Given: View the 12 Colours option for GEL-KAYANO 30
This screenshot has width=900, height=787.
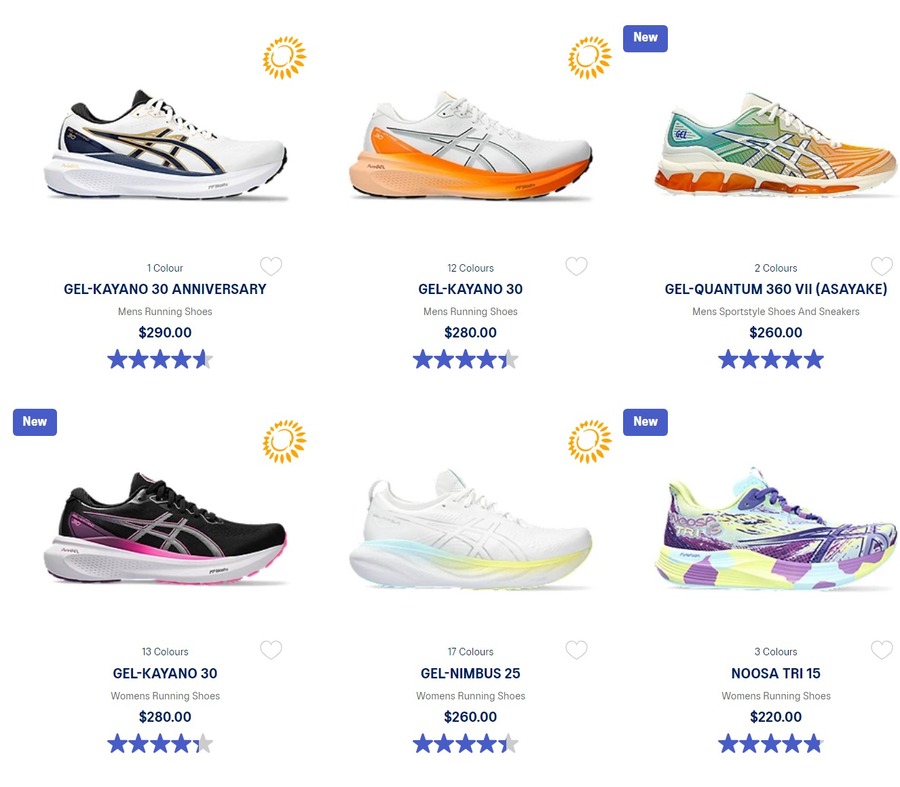Looking at the screenshot, I should (x=471, y=268).
